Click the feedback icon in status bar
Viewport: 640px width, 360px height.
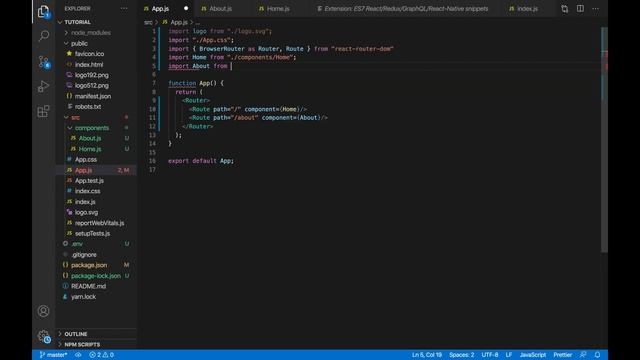tap(583, 355)
